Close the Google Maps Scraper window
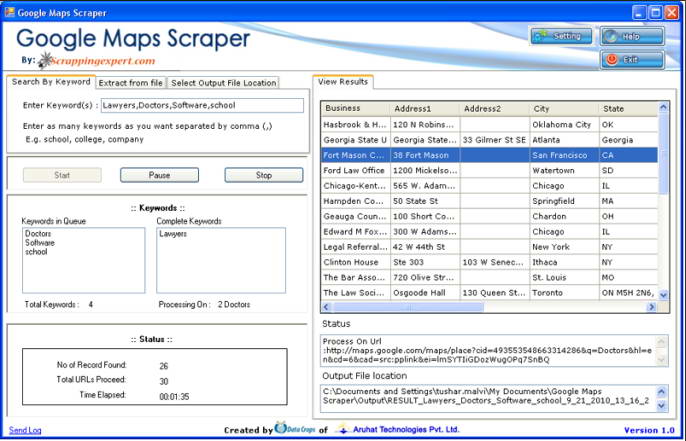 671,12
